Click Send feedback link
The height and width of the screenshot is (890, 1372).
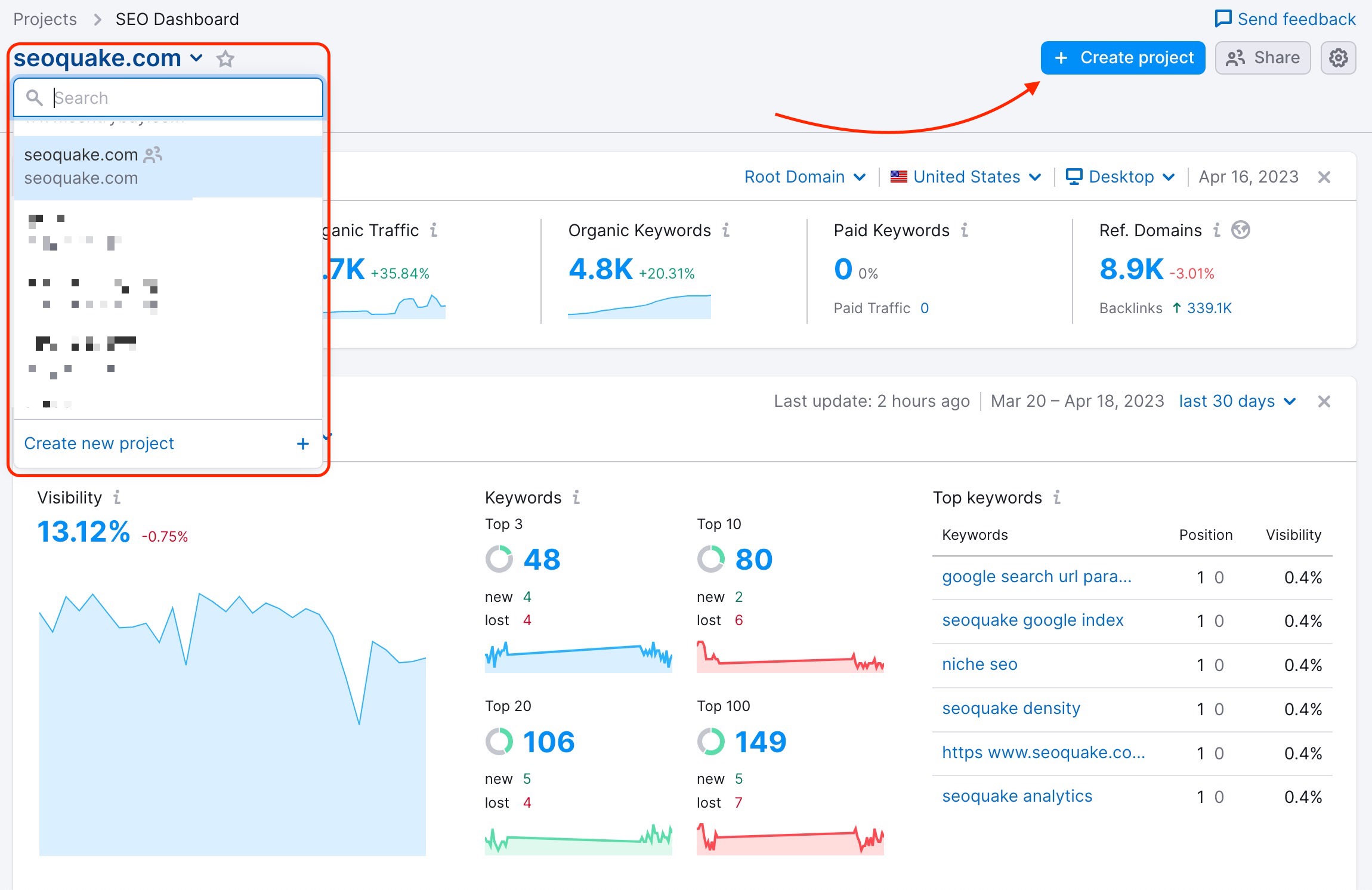point(1285,19)
